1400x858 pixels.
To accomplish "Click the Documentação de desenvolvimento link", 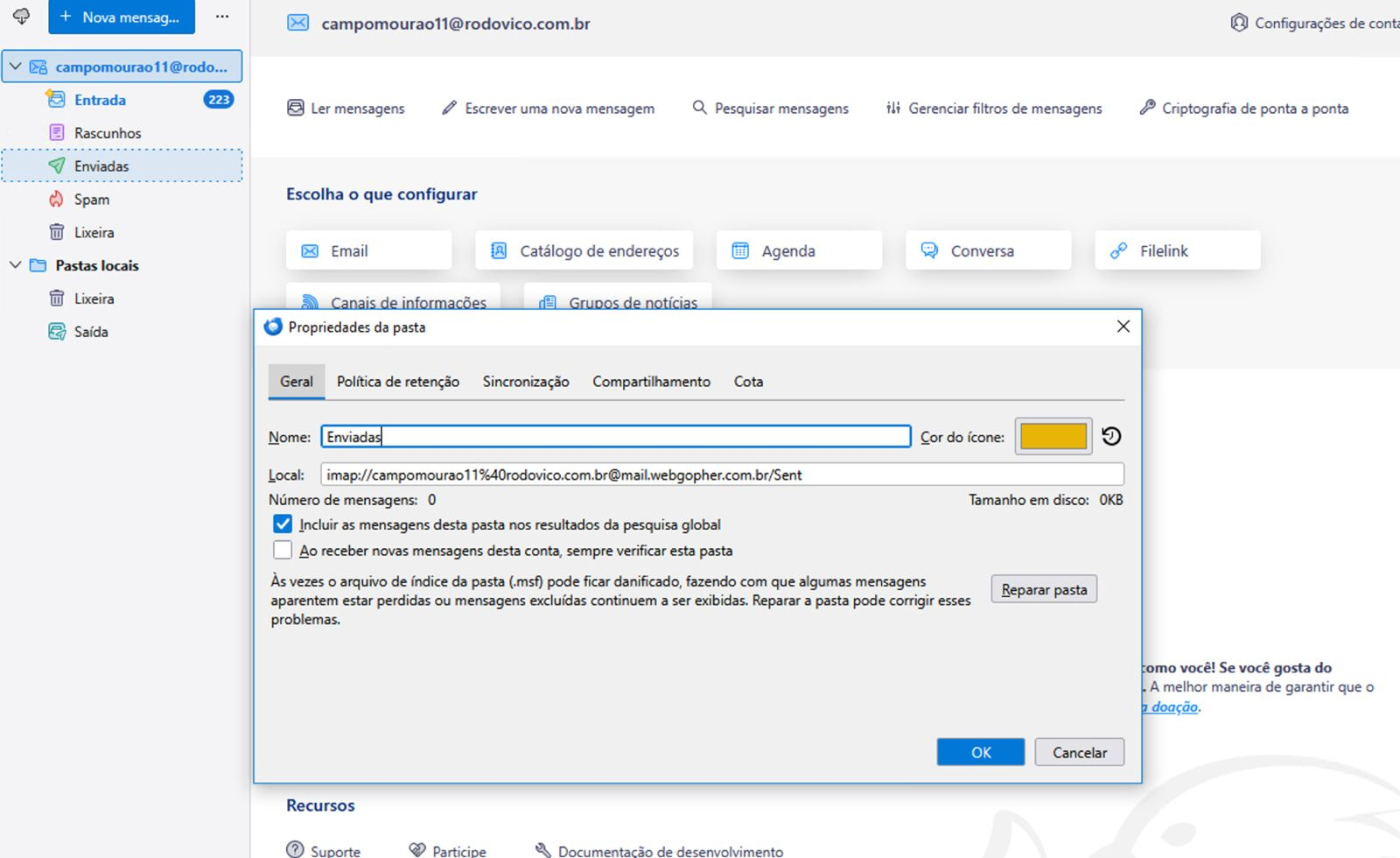I will point(660,850).
